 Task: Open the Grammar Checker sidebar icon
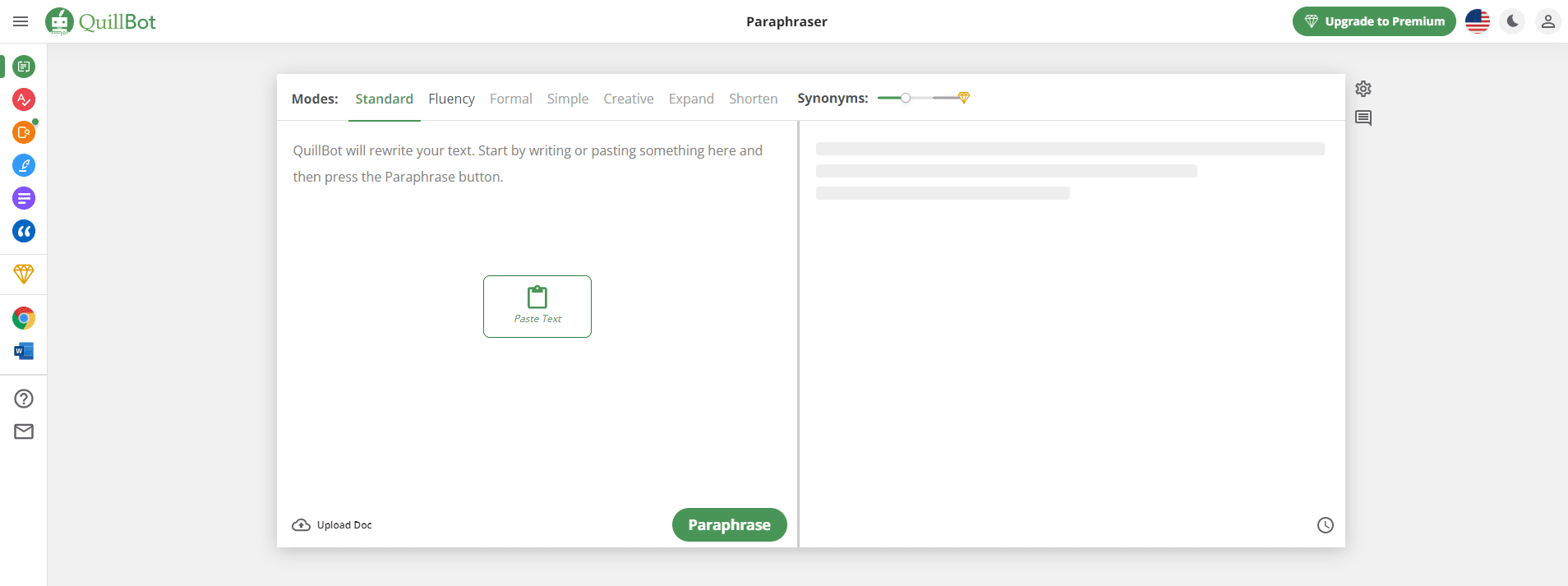(x=24, y=99)
